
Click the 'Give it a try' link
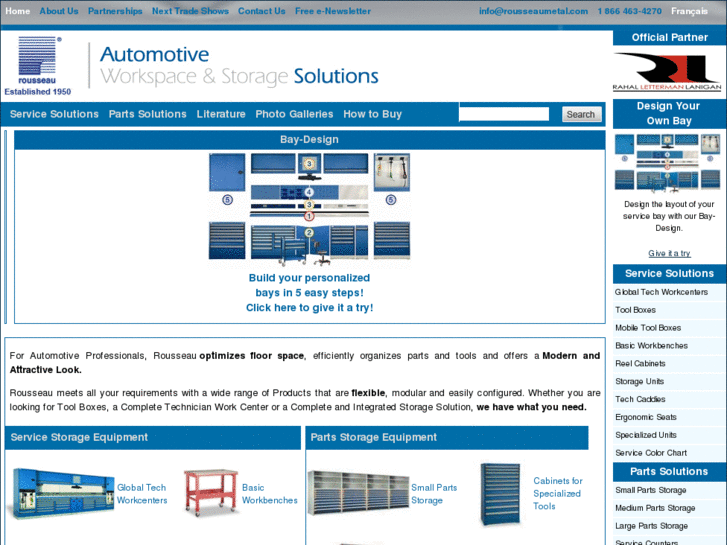(x=669, y=253)
